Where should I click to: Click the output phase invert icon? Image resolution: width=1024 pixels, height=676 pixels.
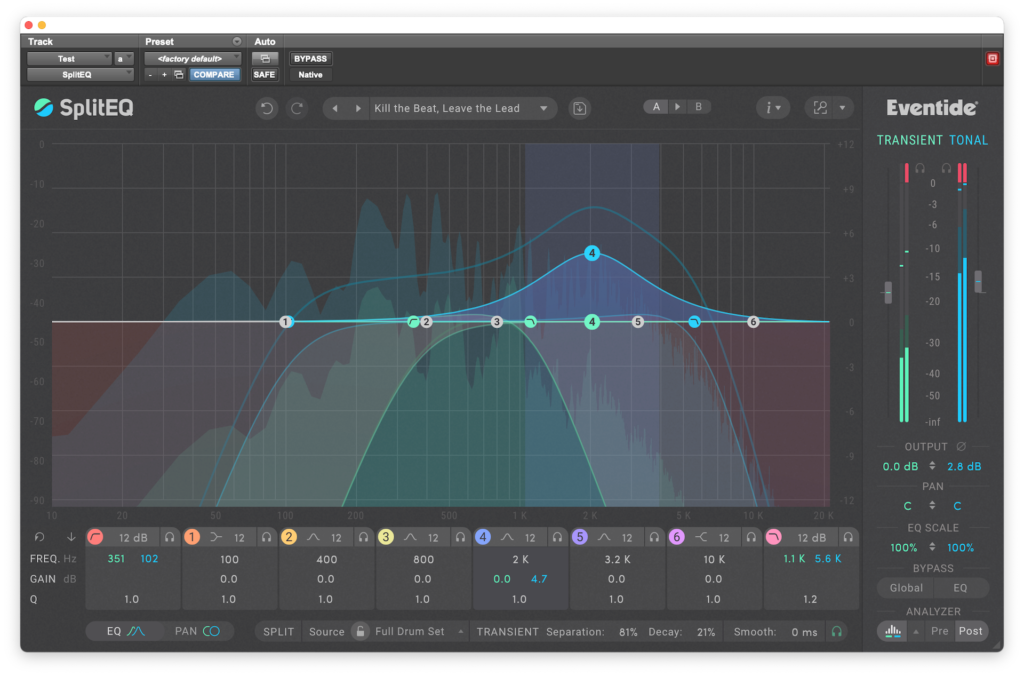coord(962,446)
